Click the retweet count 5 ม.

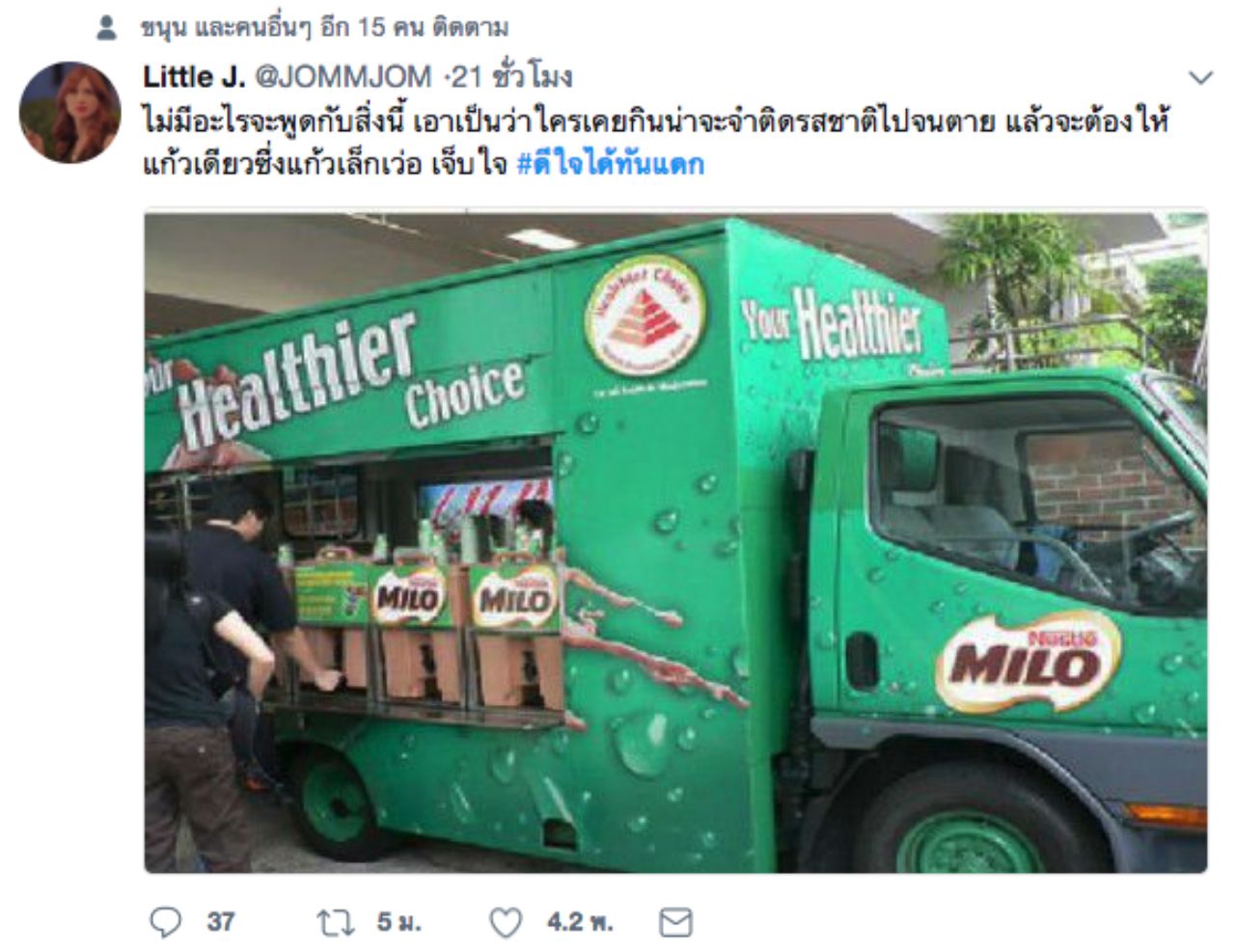398,922
